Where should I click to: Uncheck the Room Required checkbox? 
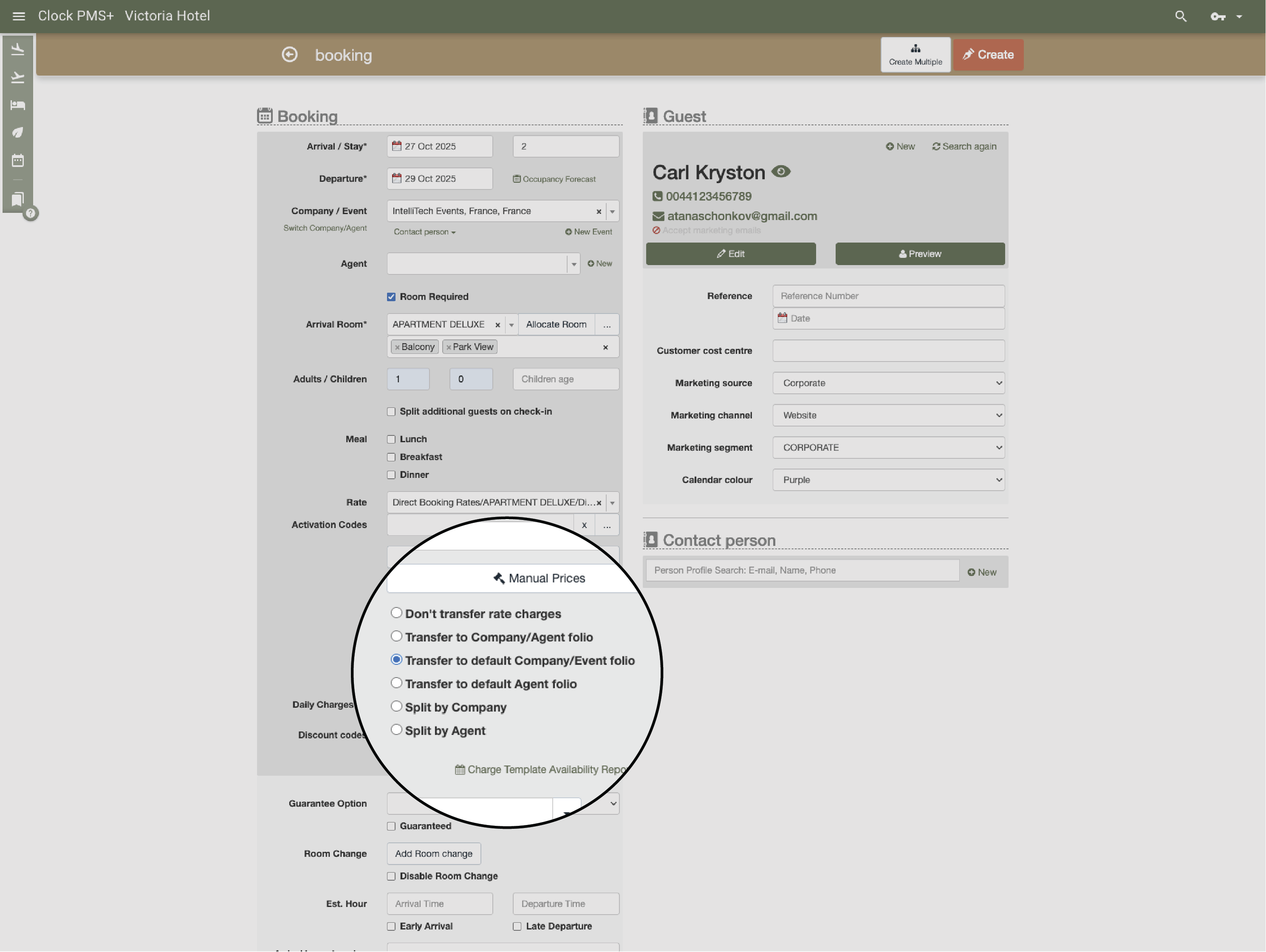pyautogui.click(x=391, y=297)
